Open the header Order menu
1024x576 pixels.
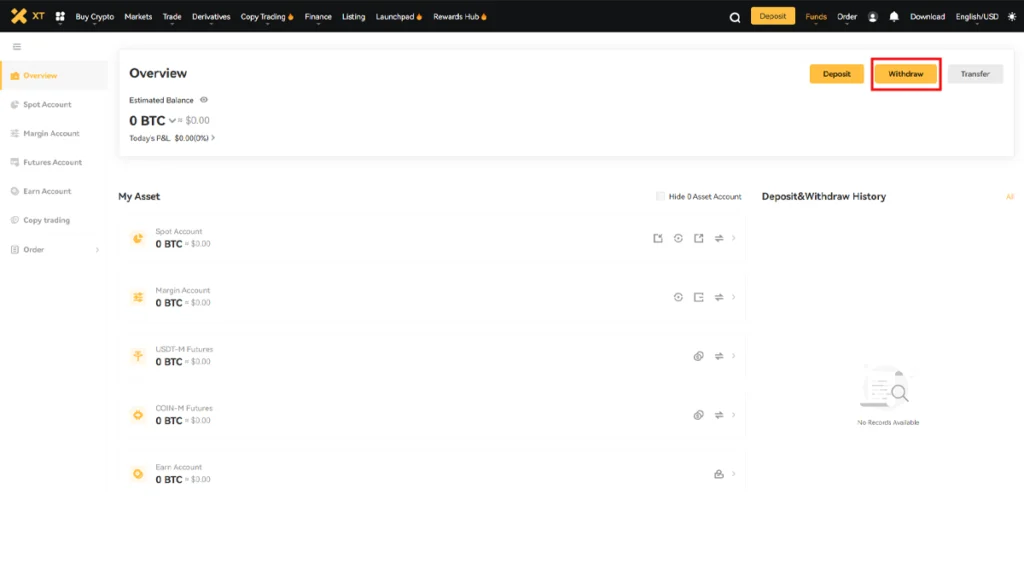[847, 17]
